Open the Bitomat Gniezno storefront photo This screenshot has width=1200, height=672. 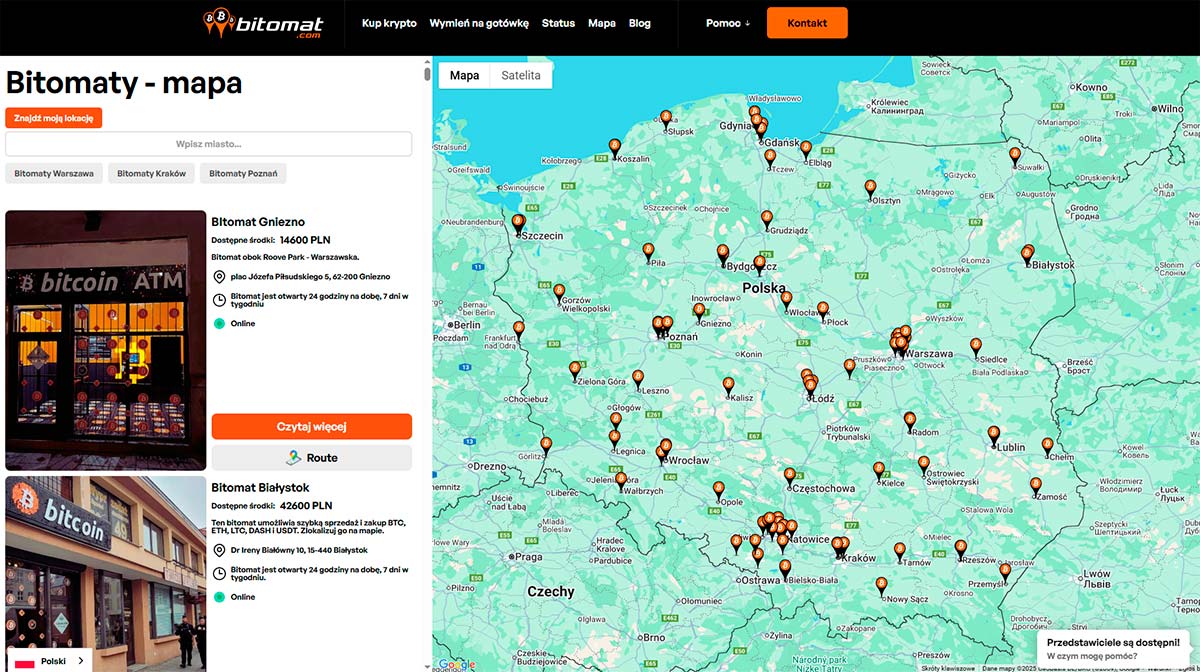pos(105,340)
